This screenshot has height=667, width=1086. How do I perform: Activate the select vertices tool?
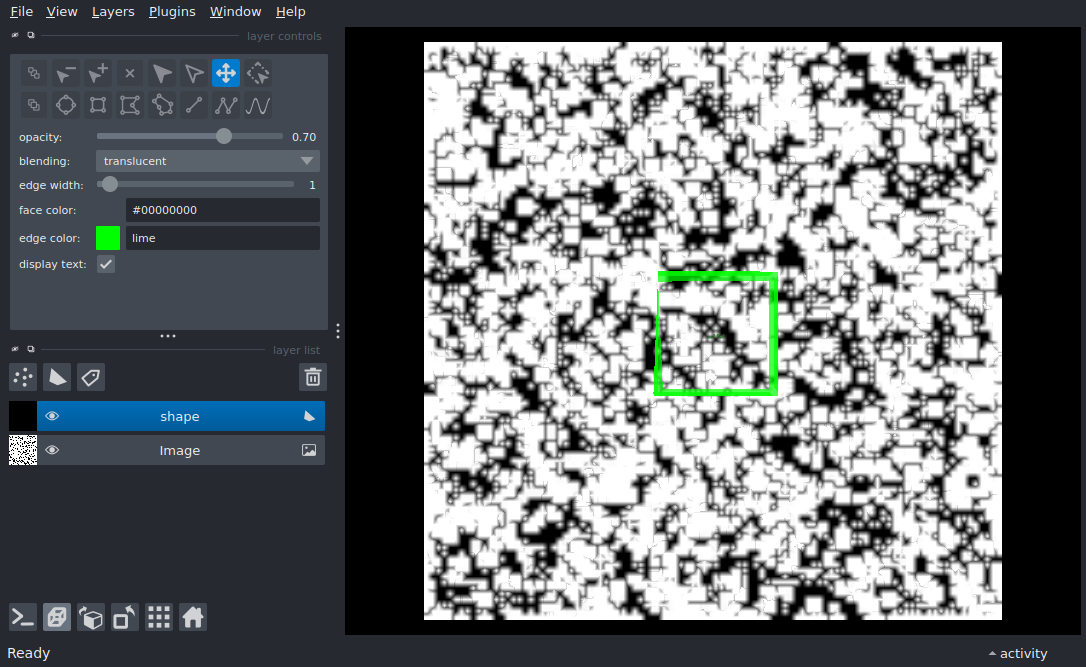click(x=194, y=73)
